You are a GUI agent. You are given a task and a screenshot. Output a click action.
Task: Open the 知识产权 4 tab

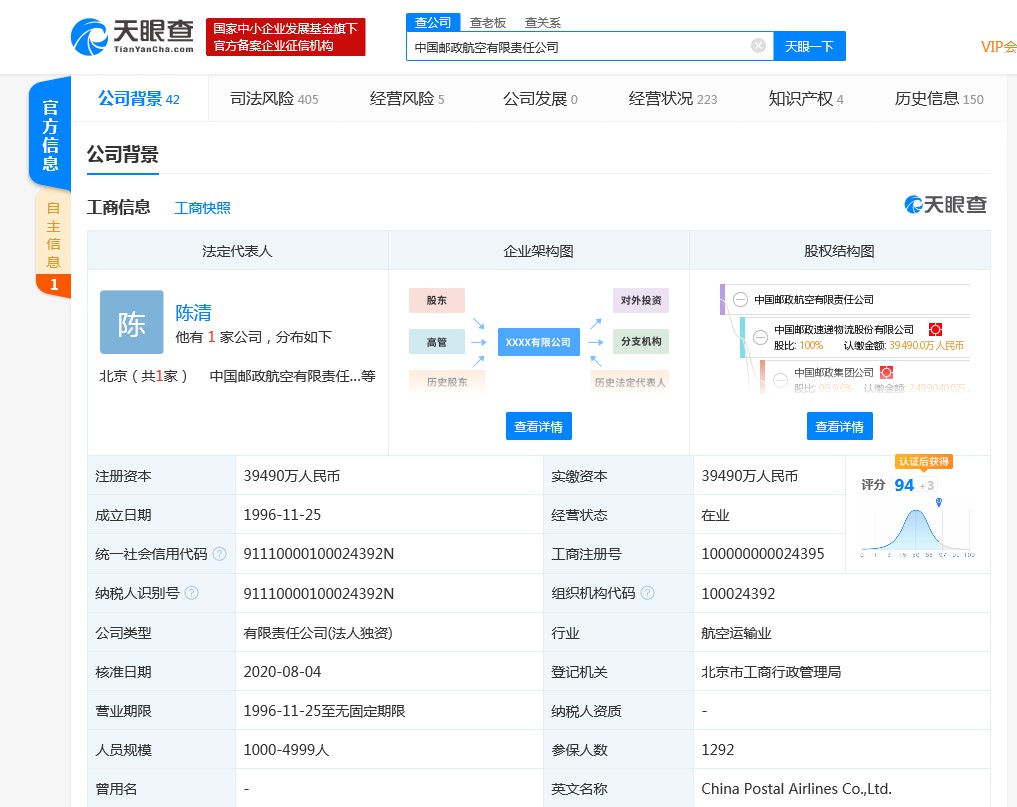tap(806, 99)
